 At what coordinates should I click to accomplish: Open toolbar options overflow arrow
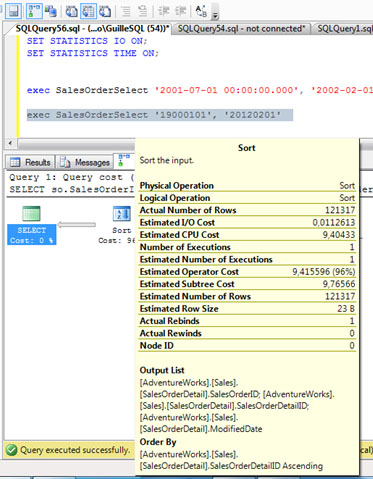pos(215,13)
